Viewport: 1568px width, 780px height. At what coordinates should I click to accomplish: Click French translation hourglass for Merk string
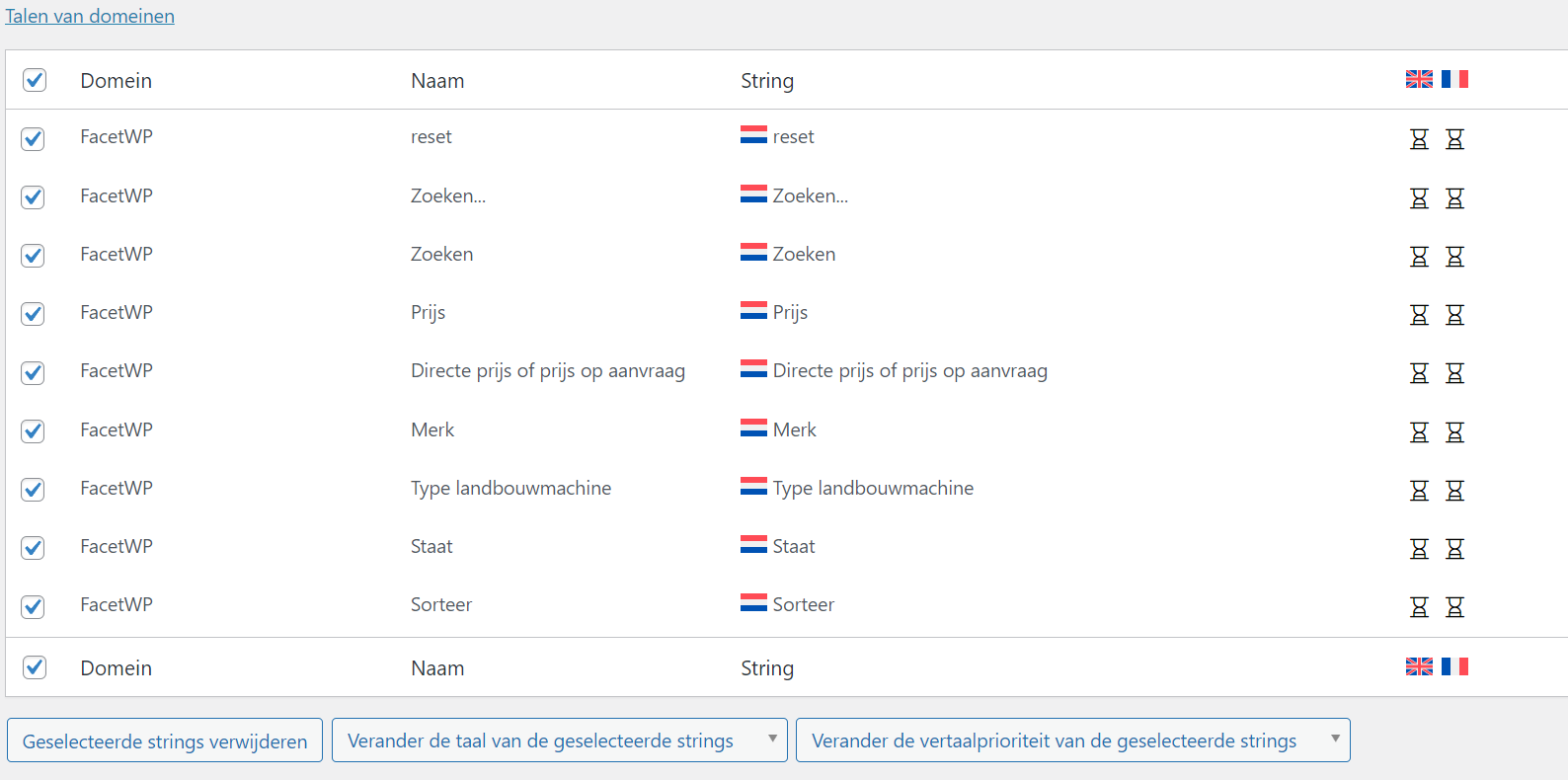(1454, 432)
